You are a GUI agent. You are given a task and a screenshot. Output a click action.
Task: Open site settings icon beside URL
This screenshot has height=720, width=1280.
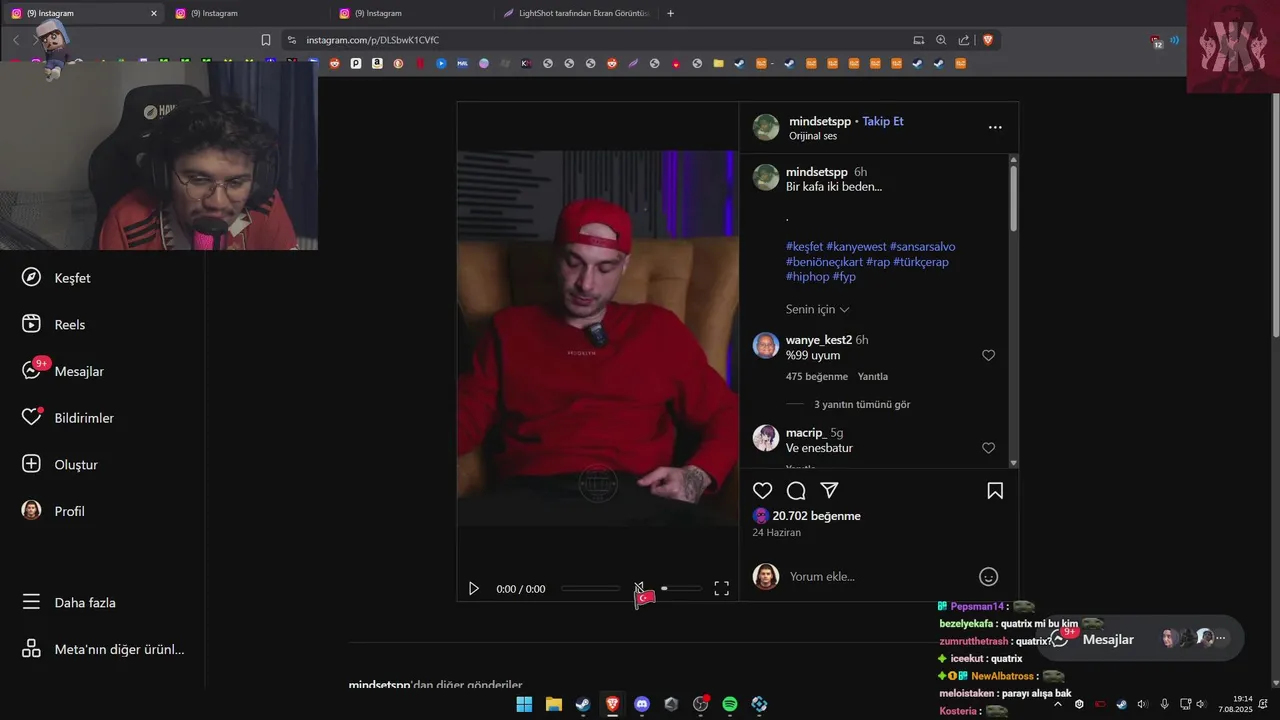(x=291, y=40)
